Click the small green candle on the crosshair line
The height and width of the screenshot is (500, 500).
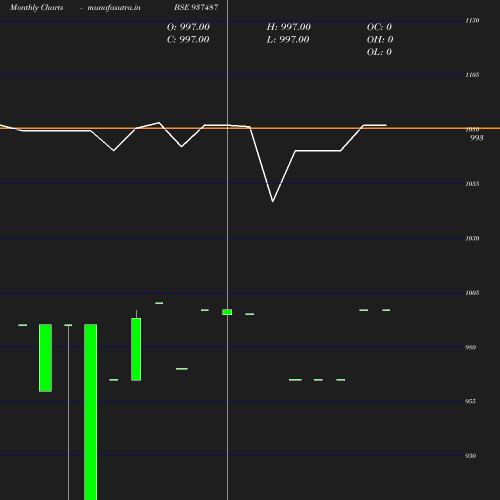pyautogui.click(x=227, y=312)
